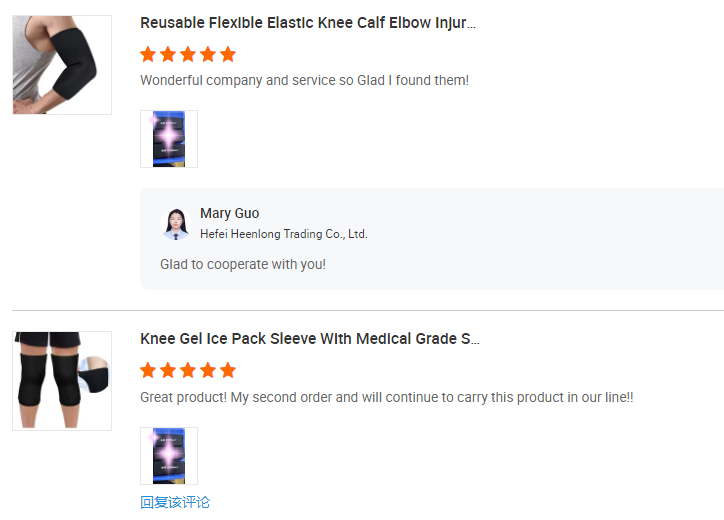The height and width of the screenshot is (520, 724).
Task: Click second star of the knee ice pack review
Action: coord(168,371)
